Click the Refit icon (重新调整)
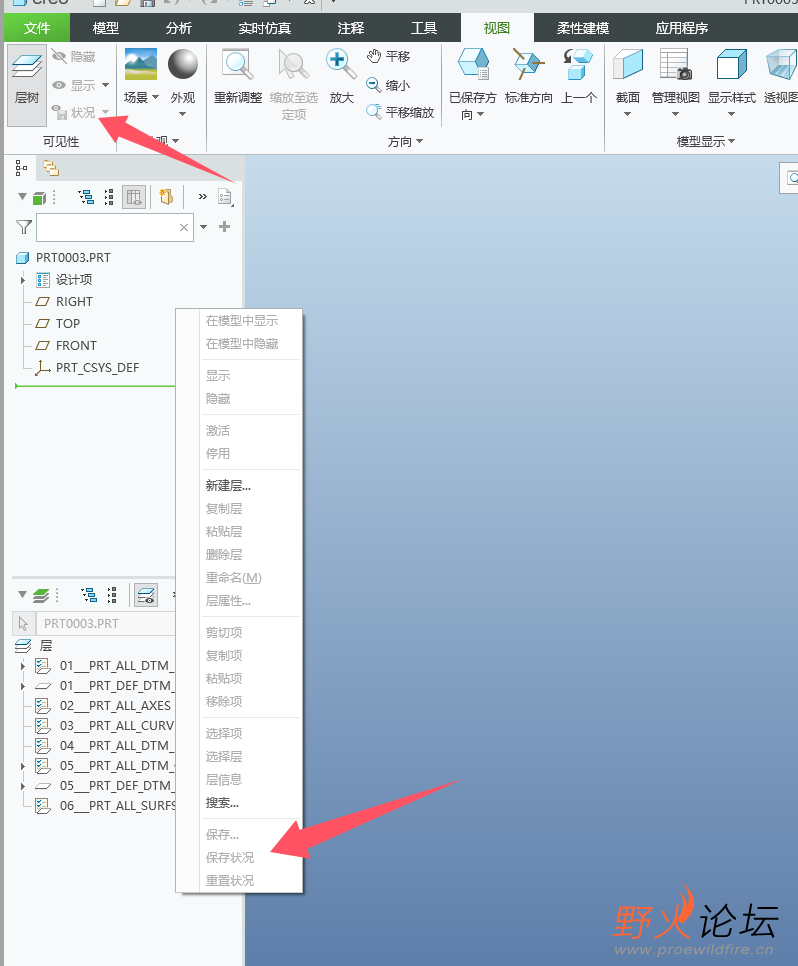The width and height of the screenshot is (798, 966). tap(238, 65)
